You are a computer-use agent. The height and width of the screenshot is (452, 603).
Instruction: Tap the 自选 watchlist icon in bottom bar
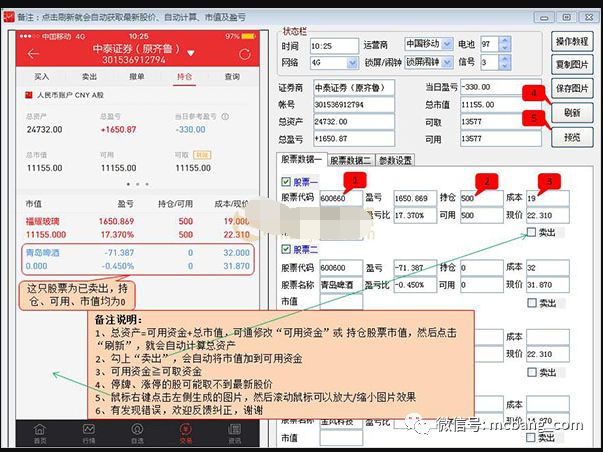click(x=137, y=433)
